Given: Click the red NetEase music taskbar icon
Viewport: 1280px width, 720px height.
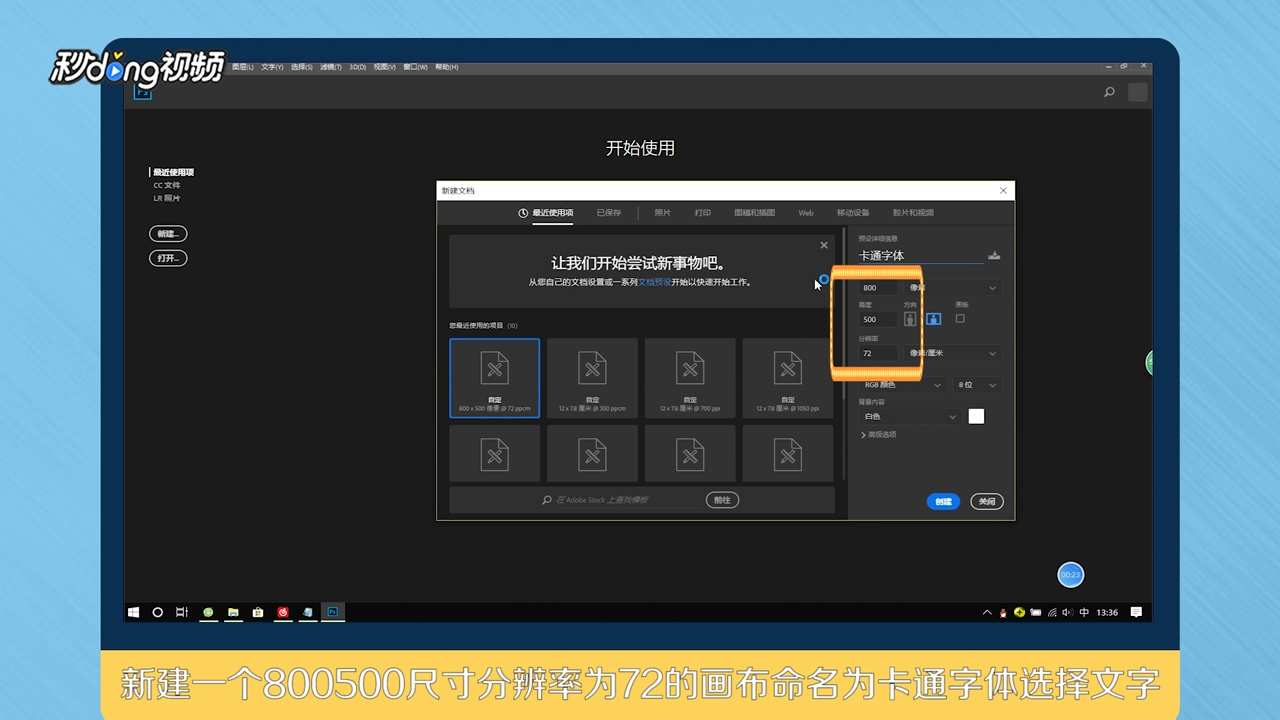Looking at the screenshot, I should (x=283, y=612).
